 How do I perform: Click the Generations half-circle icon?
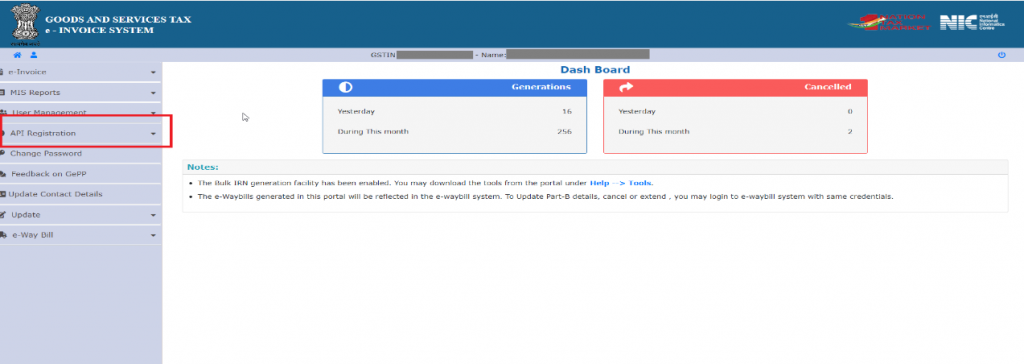point(345,87)
